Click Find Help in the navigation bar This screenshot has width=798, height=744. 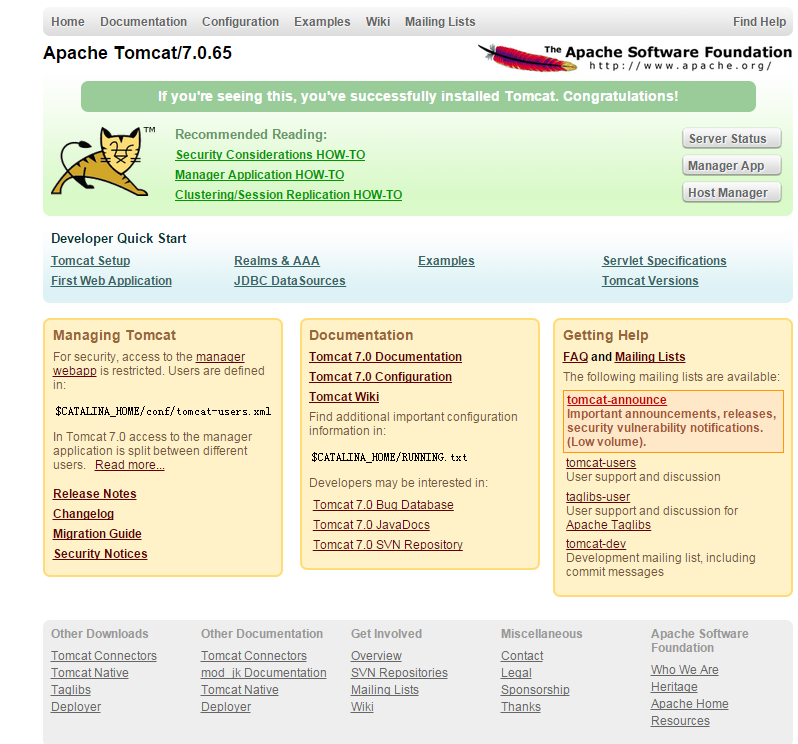(759, 22)
